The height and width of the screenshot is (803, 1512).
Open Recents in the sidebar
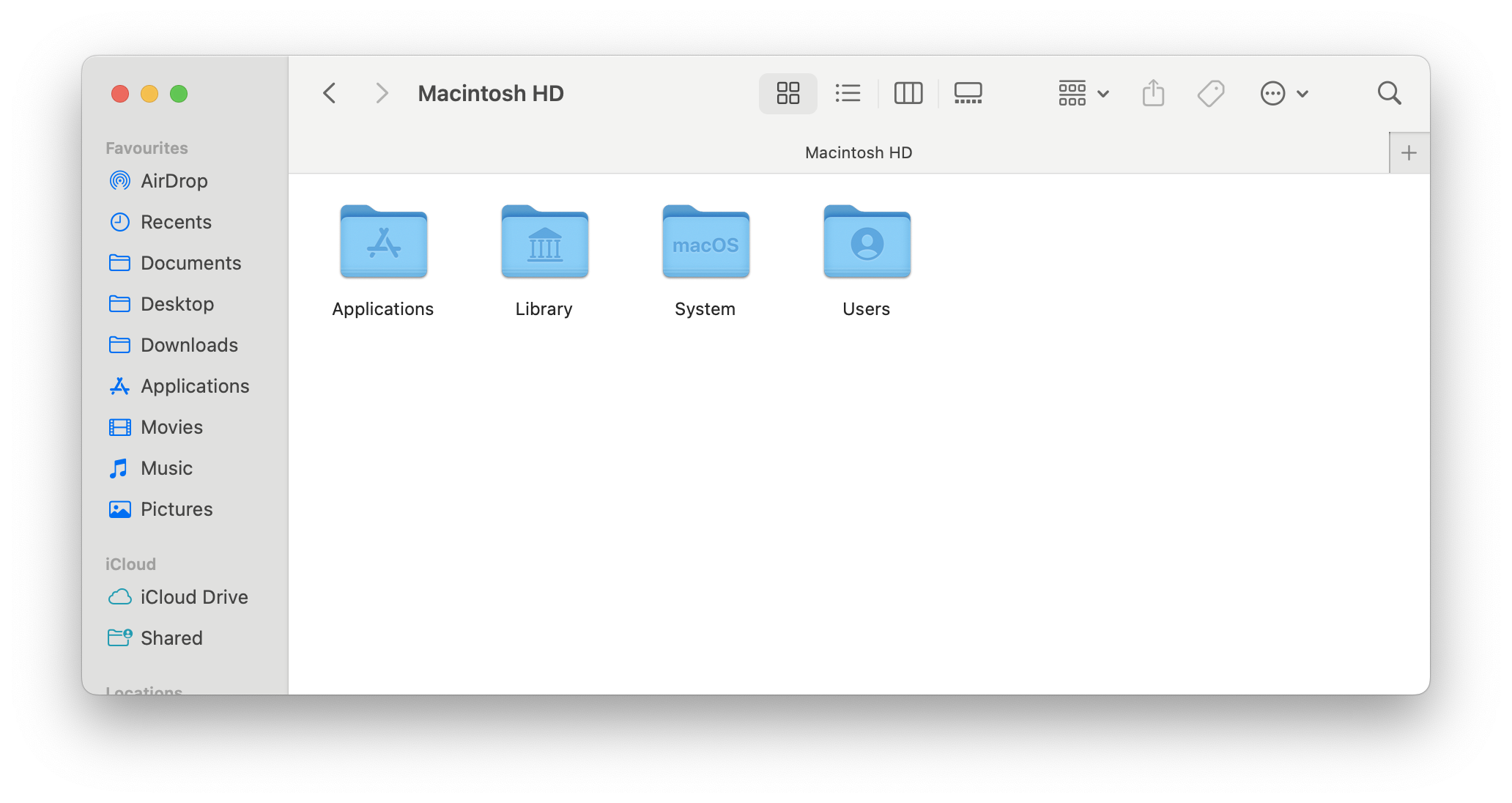[x=185, y=222]
